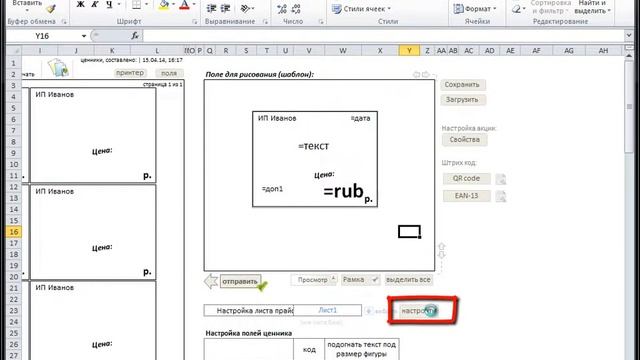Open fill color dropdown arrow
Screen dimensions: 640x360
[x=173, y=5]
